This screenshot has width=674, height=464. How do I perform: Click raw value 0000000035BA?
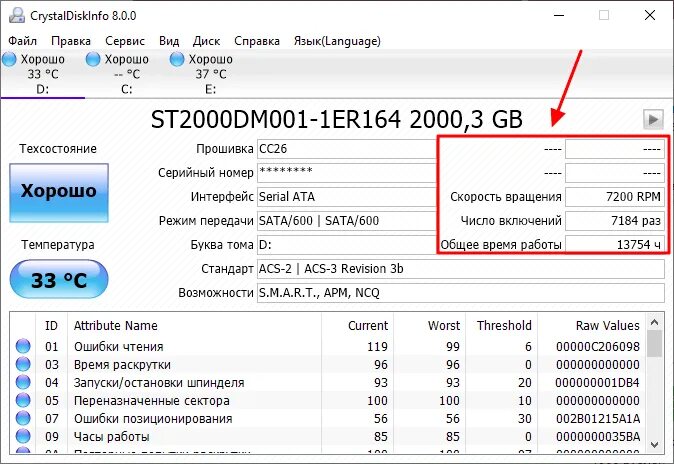point(597,436)
